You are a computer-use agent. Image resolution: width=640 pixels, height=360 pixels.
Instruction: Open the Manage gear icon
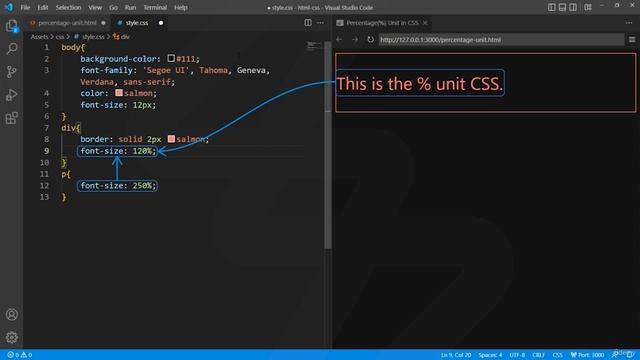(x=12, y=337)
